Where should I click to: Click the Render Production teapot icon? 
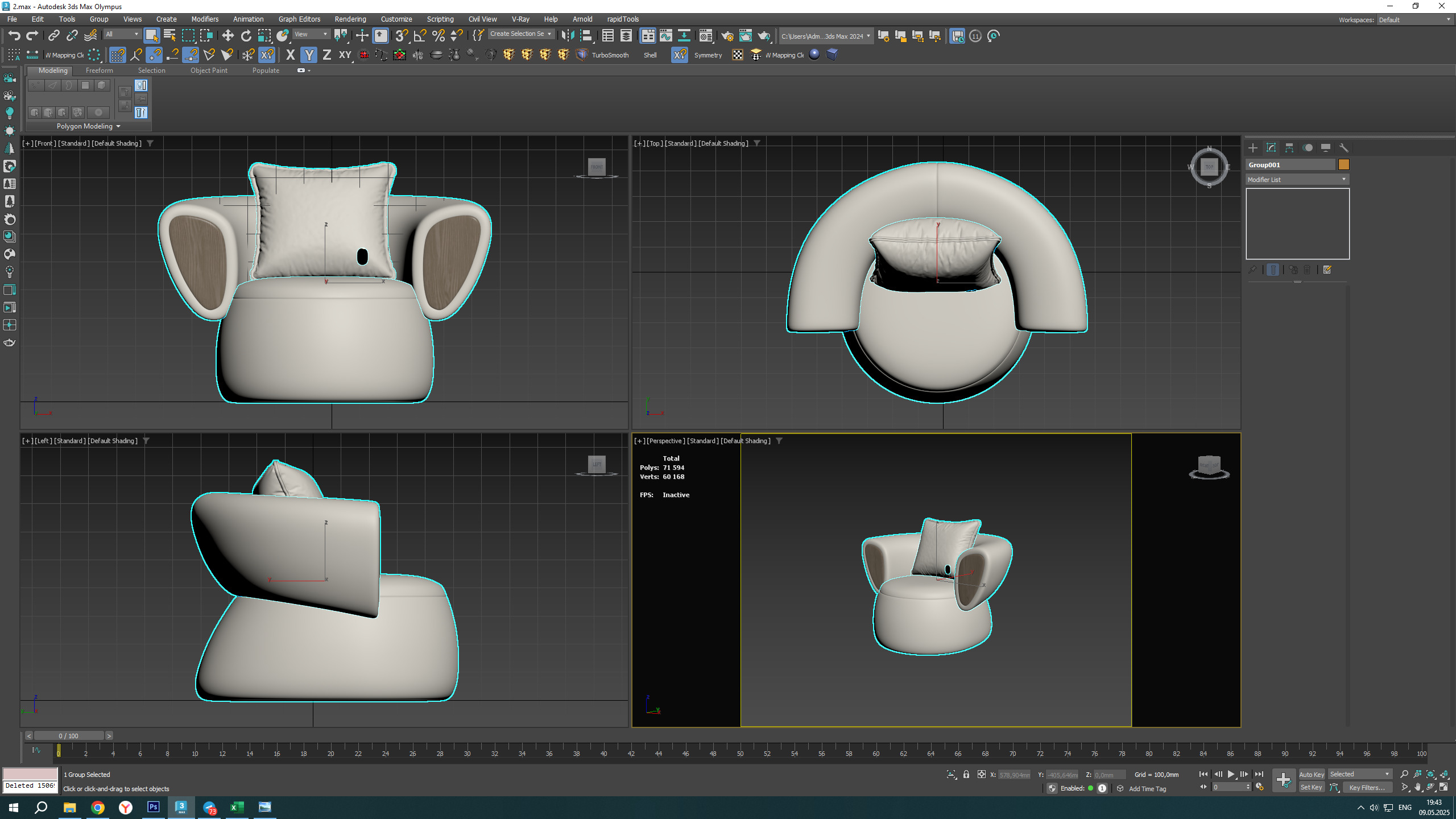(x=764, y=36)
